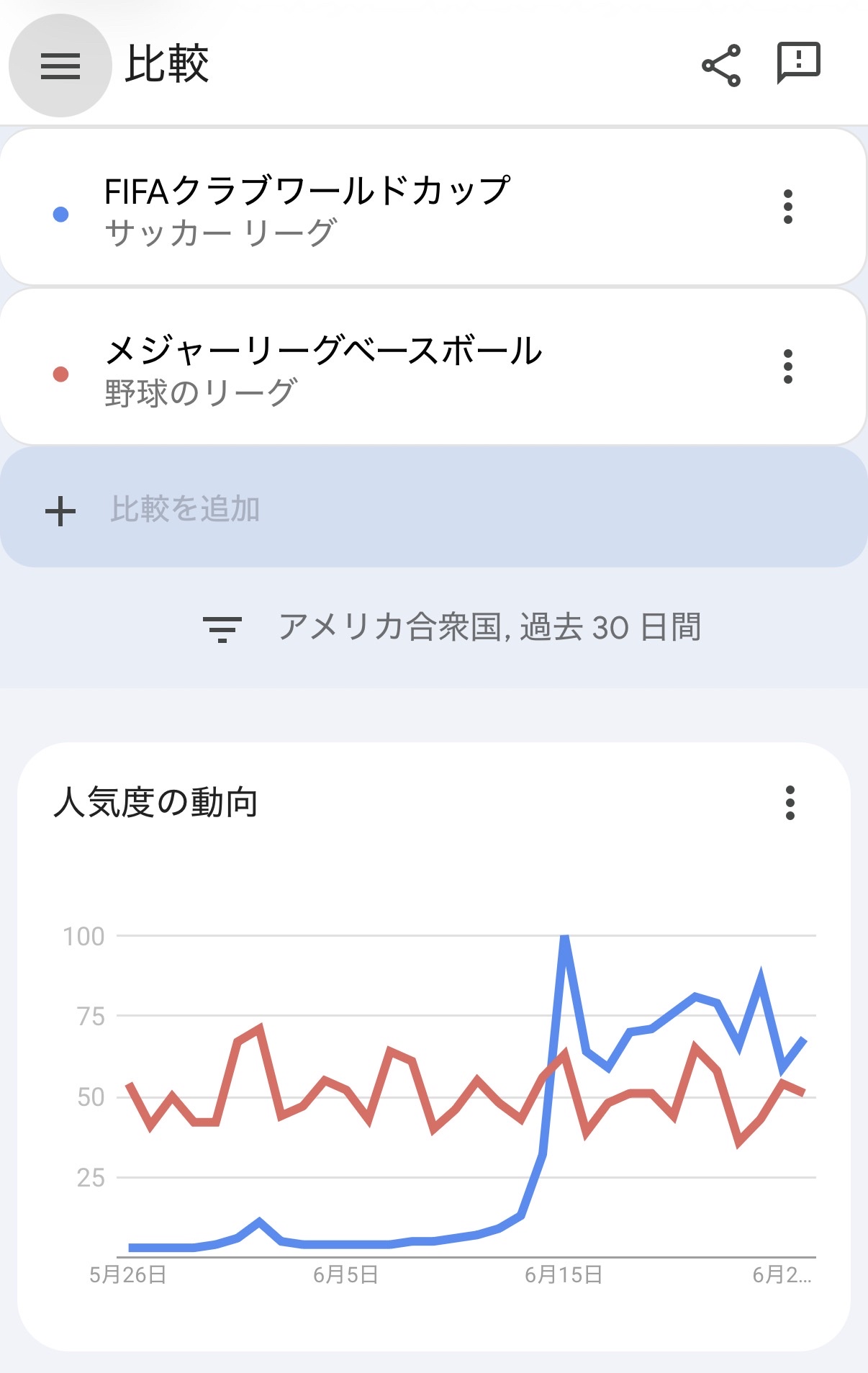Open options for メジャーリーグベースボール term
868x1373 pixels.
click(788, 366)
